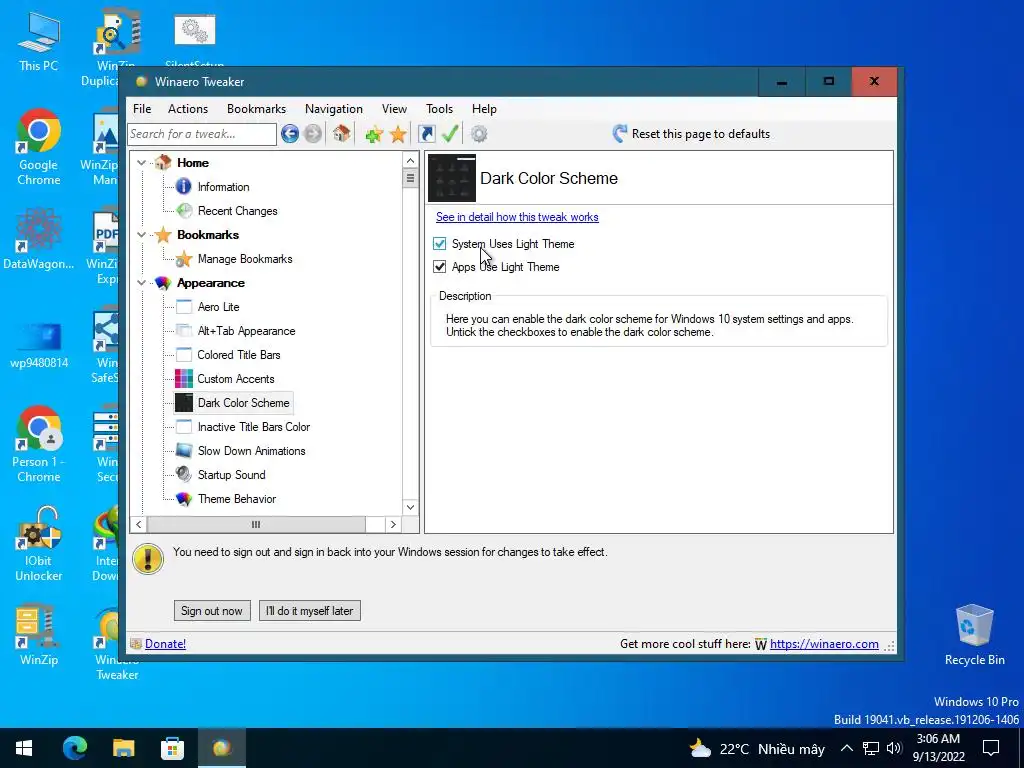Open IObit Unlocker desktop icon

click(39, 544)
